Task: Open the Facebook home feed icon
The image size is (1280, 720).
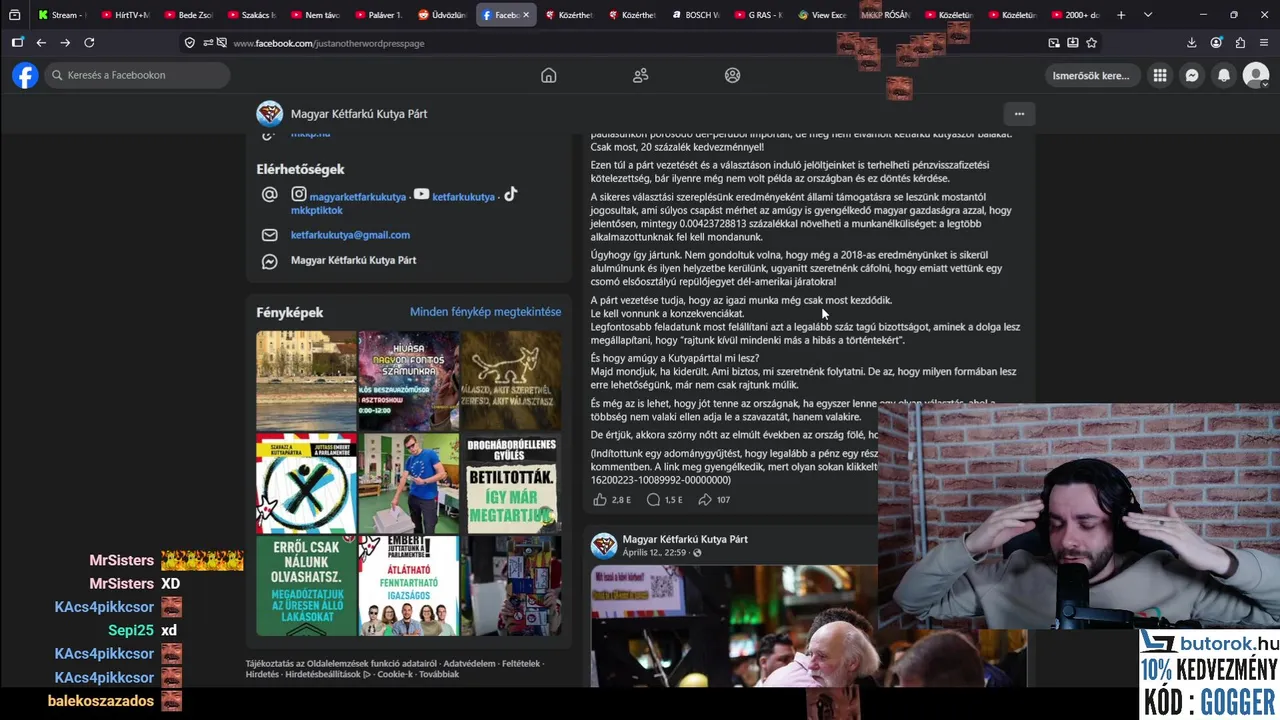Action: (x=548, y=75)
